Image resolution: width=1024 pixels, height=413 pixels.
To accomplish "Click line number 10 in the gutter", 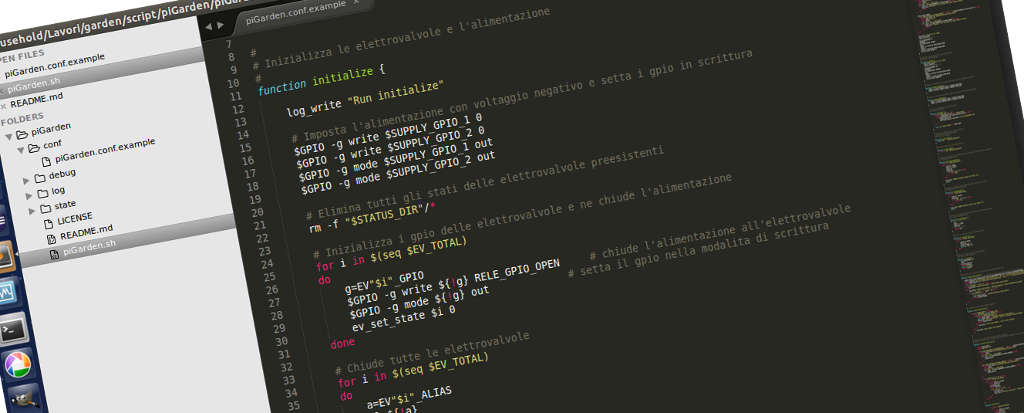I will (x=232, y=83).
